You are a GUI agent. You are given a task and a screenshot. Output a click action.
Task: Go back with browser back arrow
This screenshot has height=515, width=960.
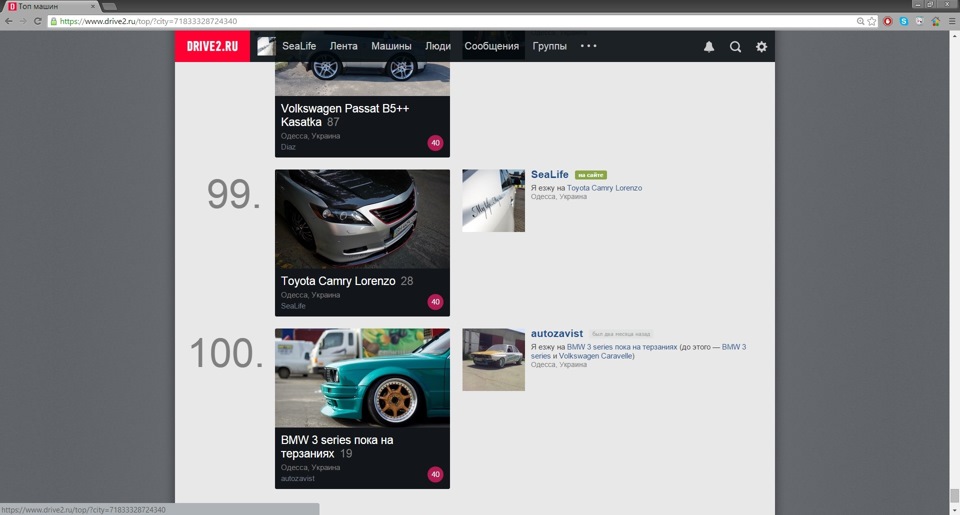click(9, 21)
